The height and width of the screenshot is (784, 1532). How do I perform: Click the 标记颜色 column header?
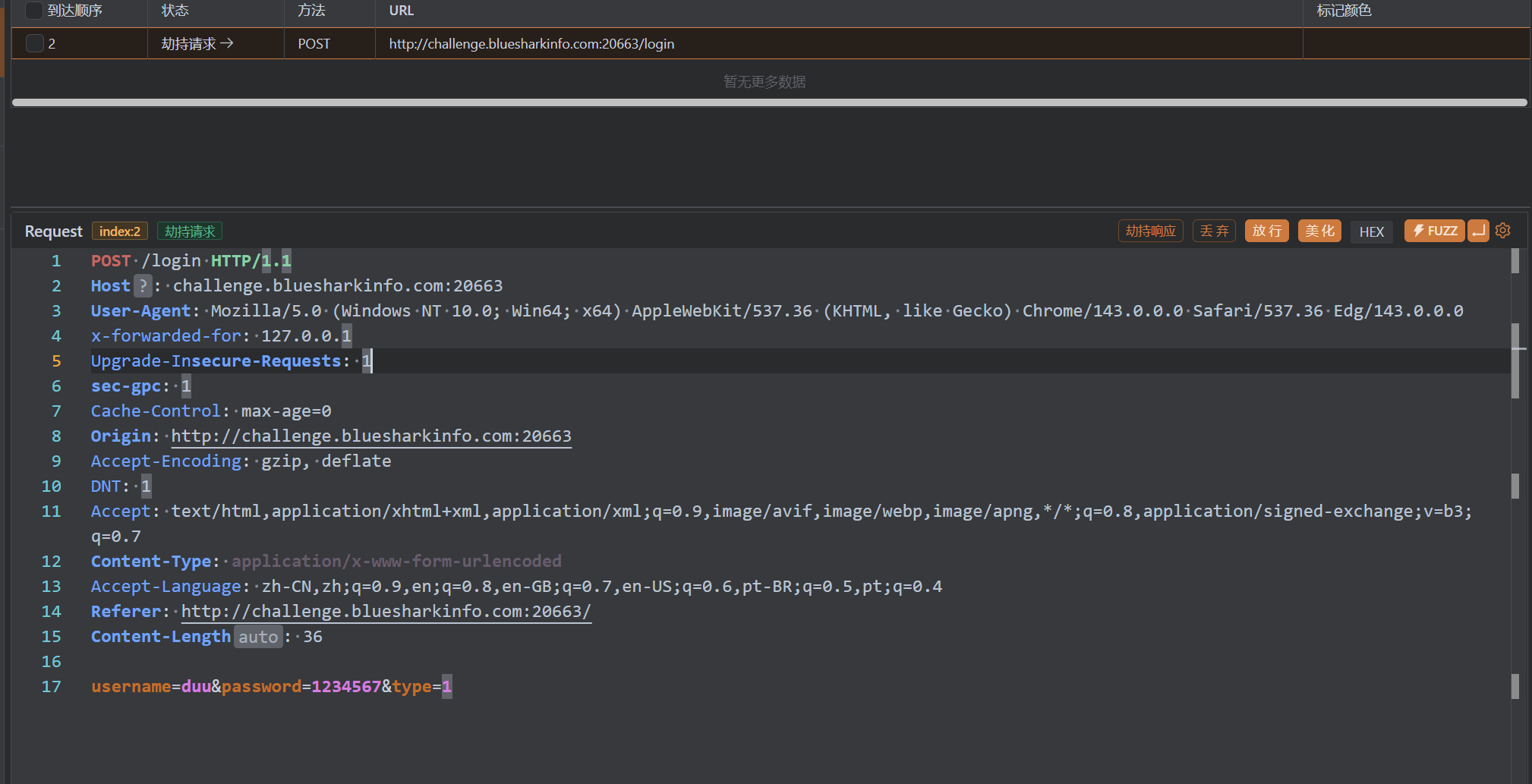pyautogui.click(x=1344, y=11)
